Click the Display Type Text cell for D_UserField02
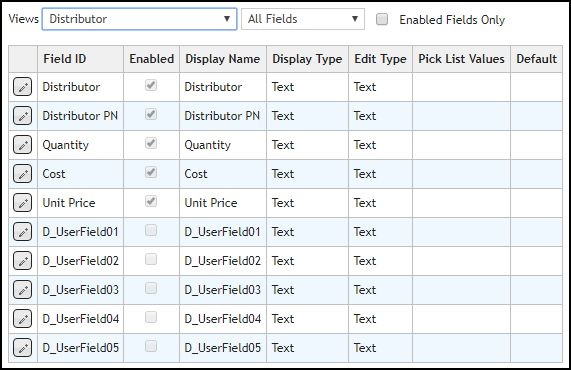This screenshot has width=571, height=370. [x=307, y=261]
